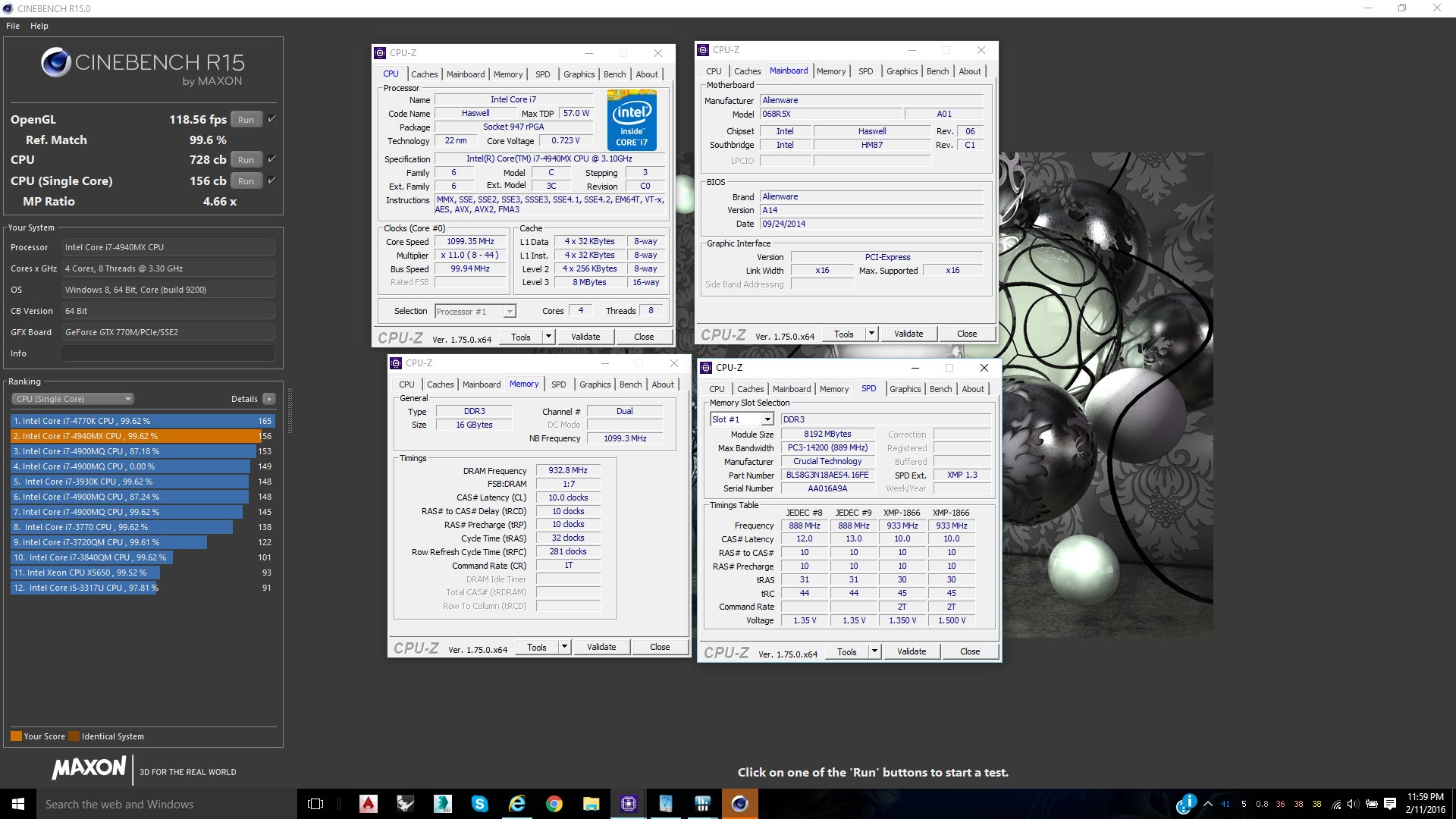
Task: Click Tools button in the SPD window
Action: pos(847,651)
